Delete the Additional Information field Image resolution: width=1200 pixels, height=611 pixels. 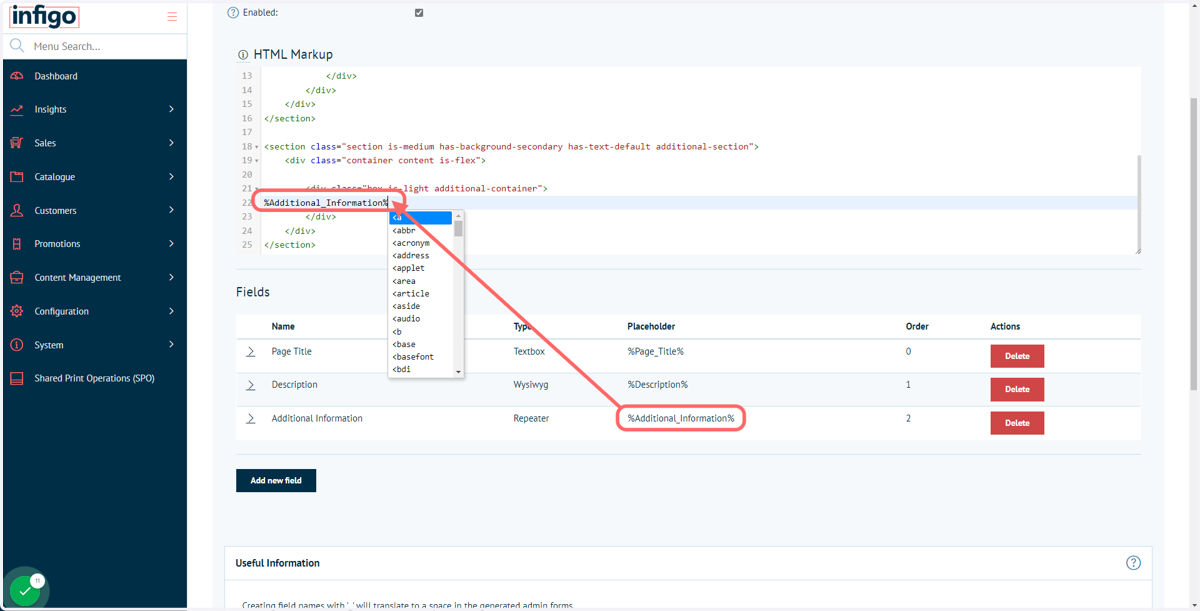[x=1017, y=423]
